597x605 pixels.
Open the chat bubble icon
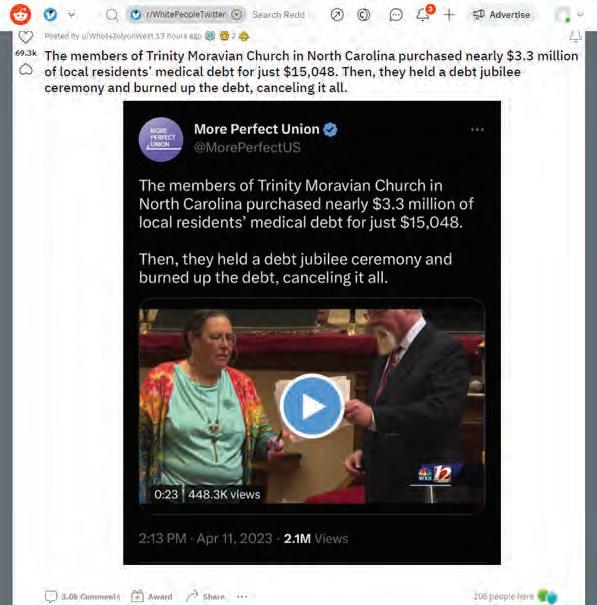tap(396, 15)
